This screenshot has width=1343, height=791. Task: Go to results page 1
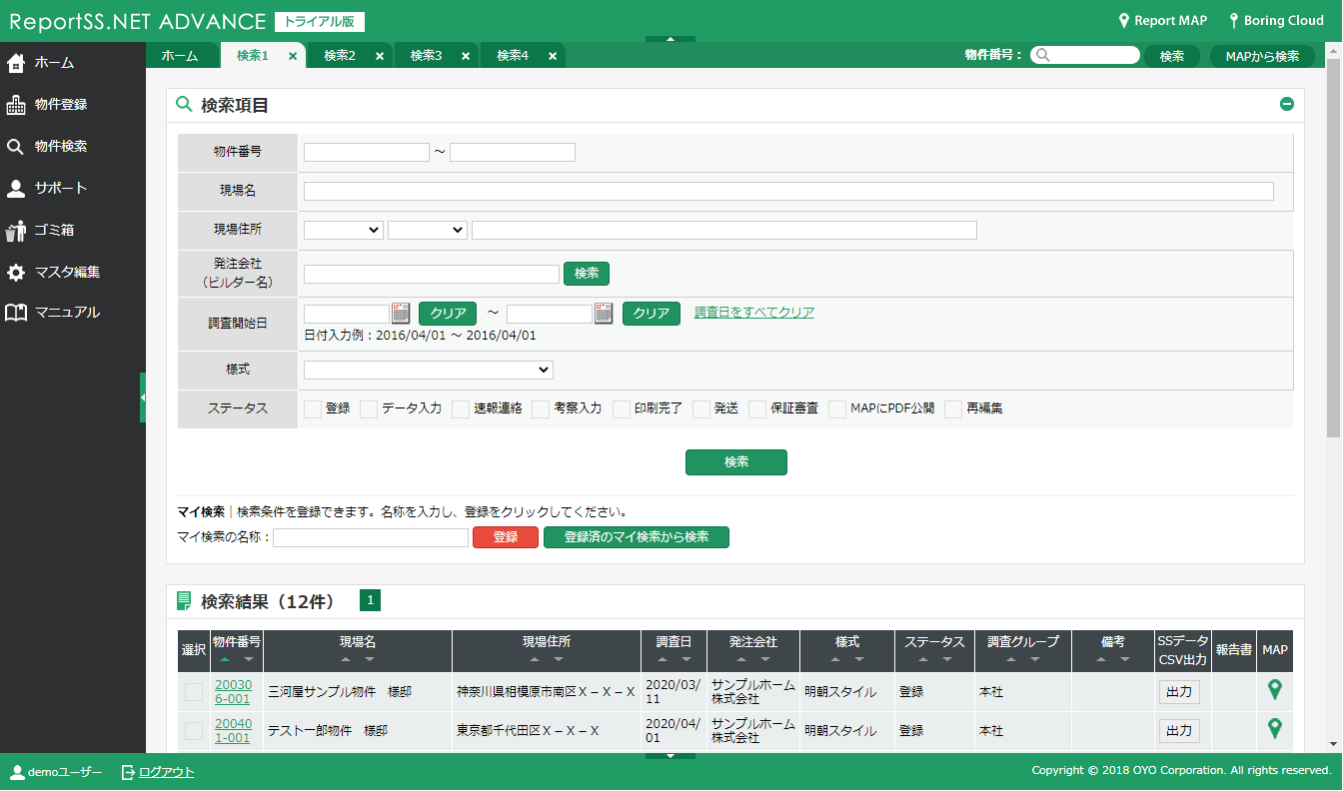click(370, 601)
